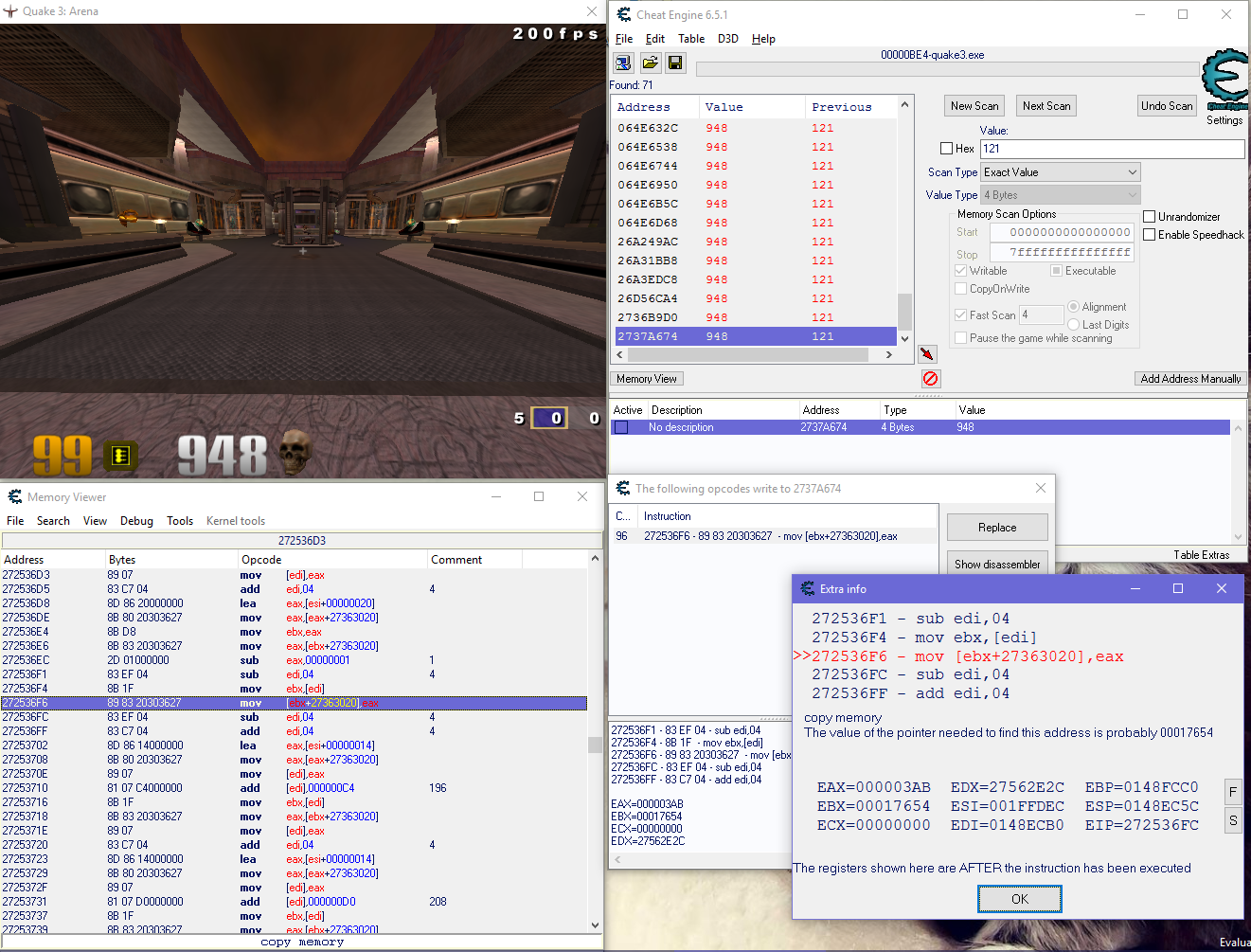Open Memory Viewer Debug menu

(136, 521)
